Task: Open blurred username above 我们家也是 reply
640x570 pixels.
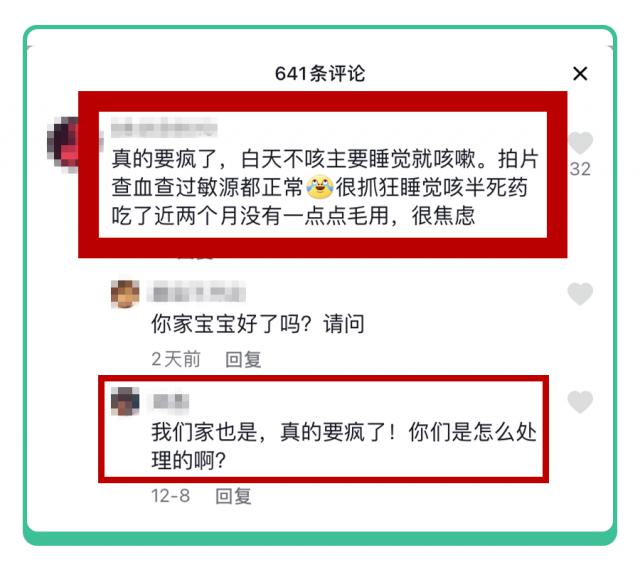Action: point(171,401)
